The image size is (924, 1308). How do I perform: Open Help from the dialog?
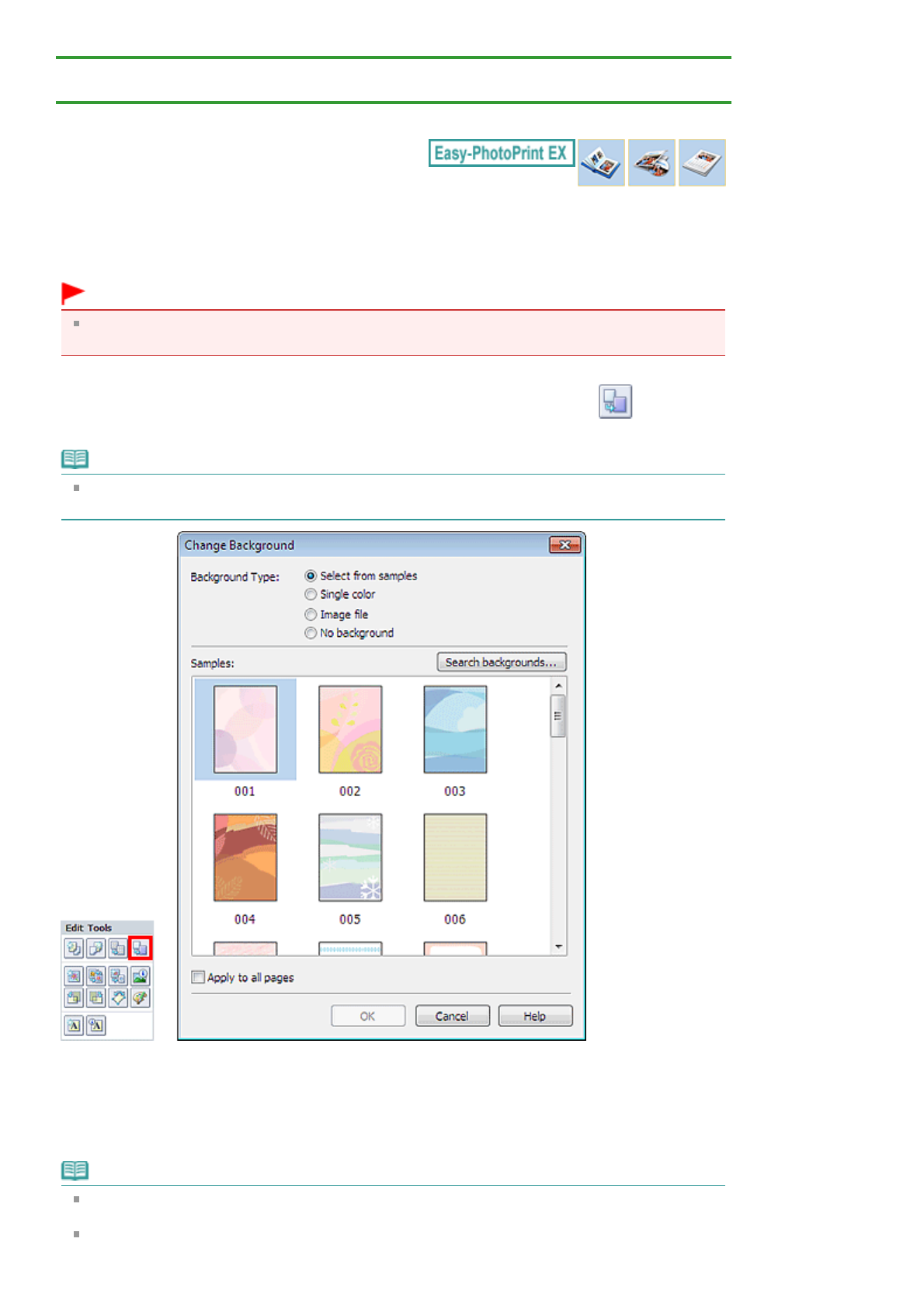click(535, 1016)
